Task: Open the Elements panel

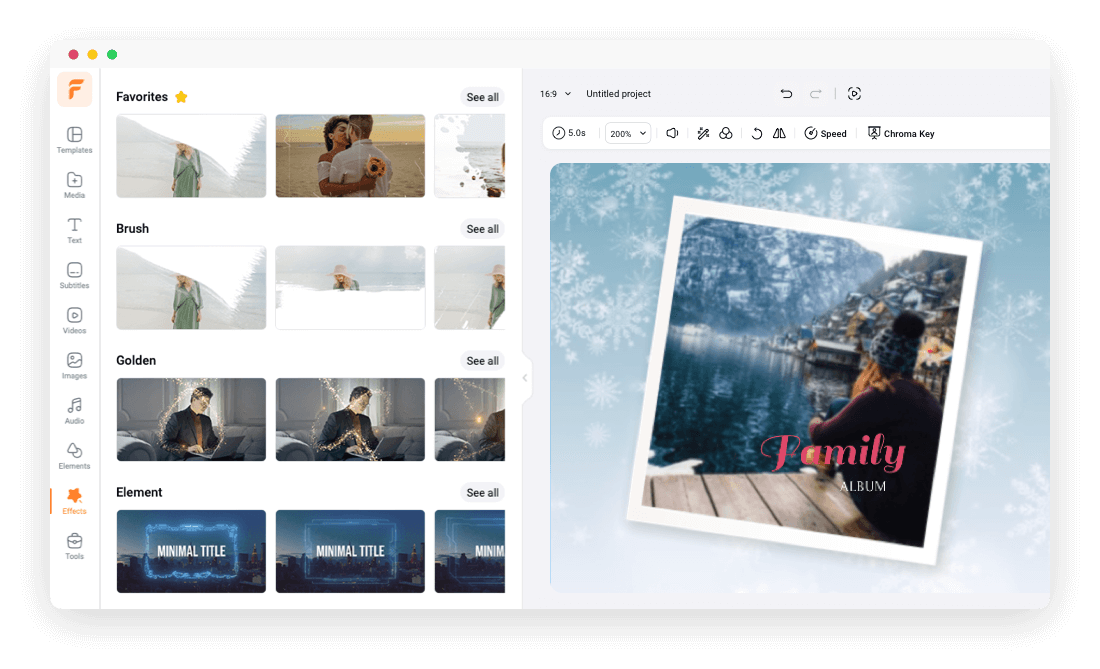Action: pos(74,456)
